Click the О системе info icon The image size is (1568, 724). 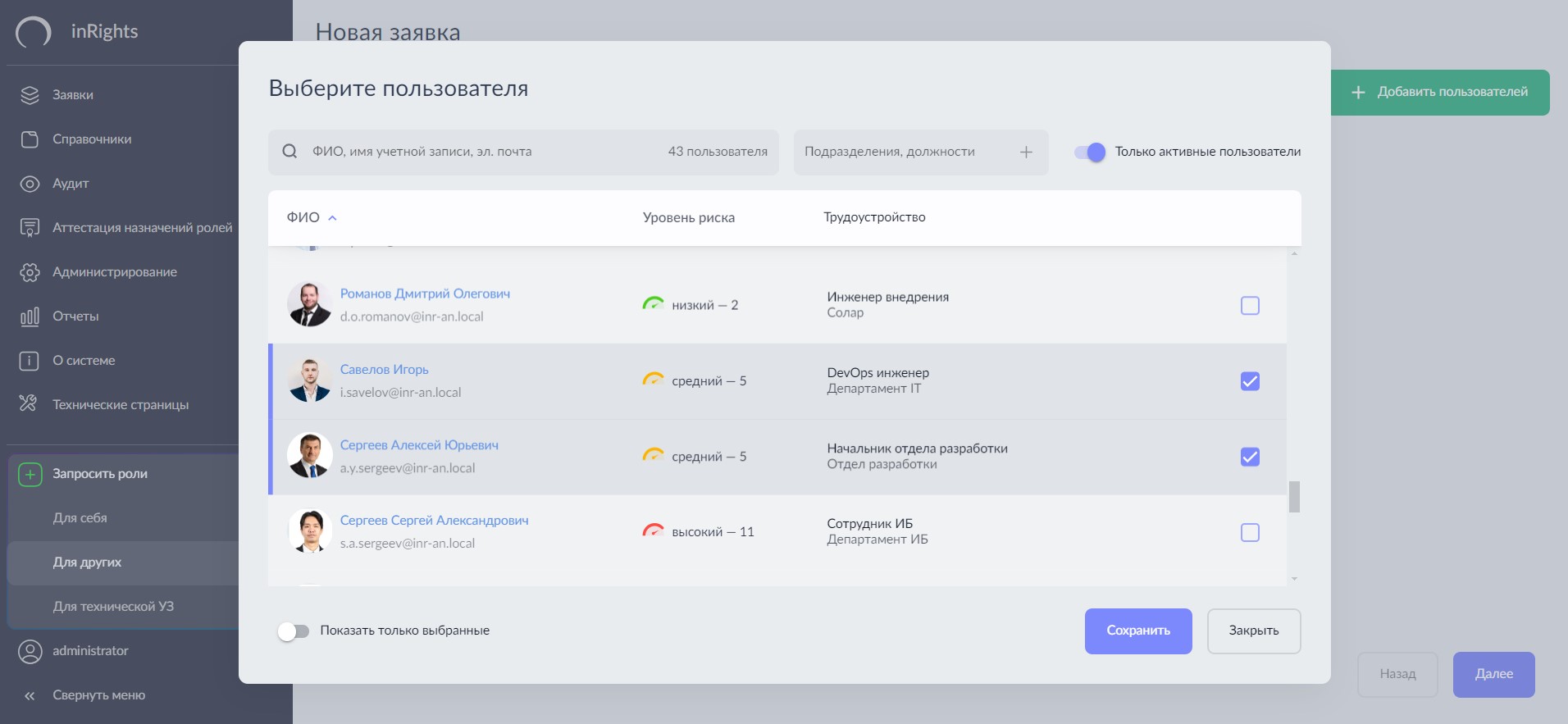pyautogui.click(x=30, y=361)
